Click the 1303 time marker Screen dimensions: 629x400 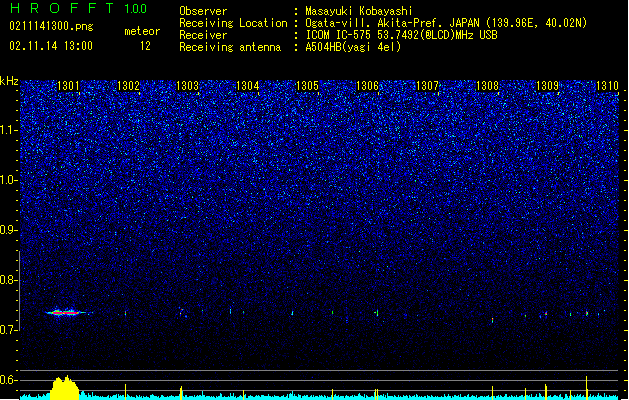pyautogui.click(x=188, y=86)
